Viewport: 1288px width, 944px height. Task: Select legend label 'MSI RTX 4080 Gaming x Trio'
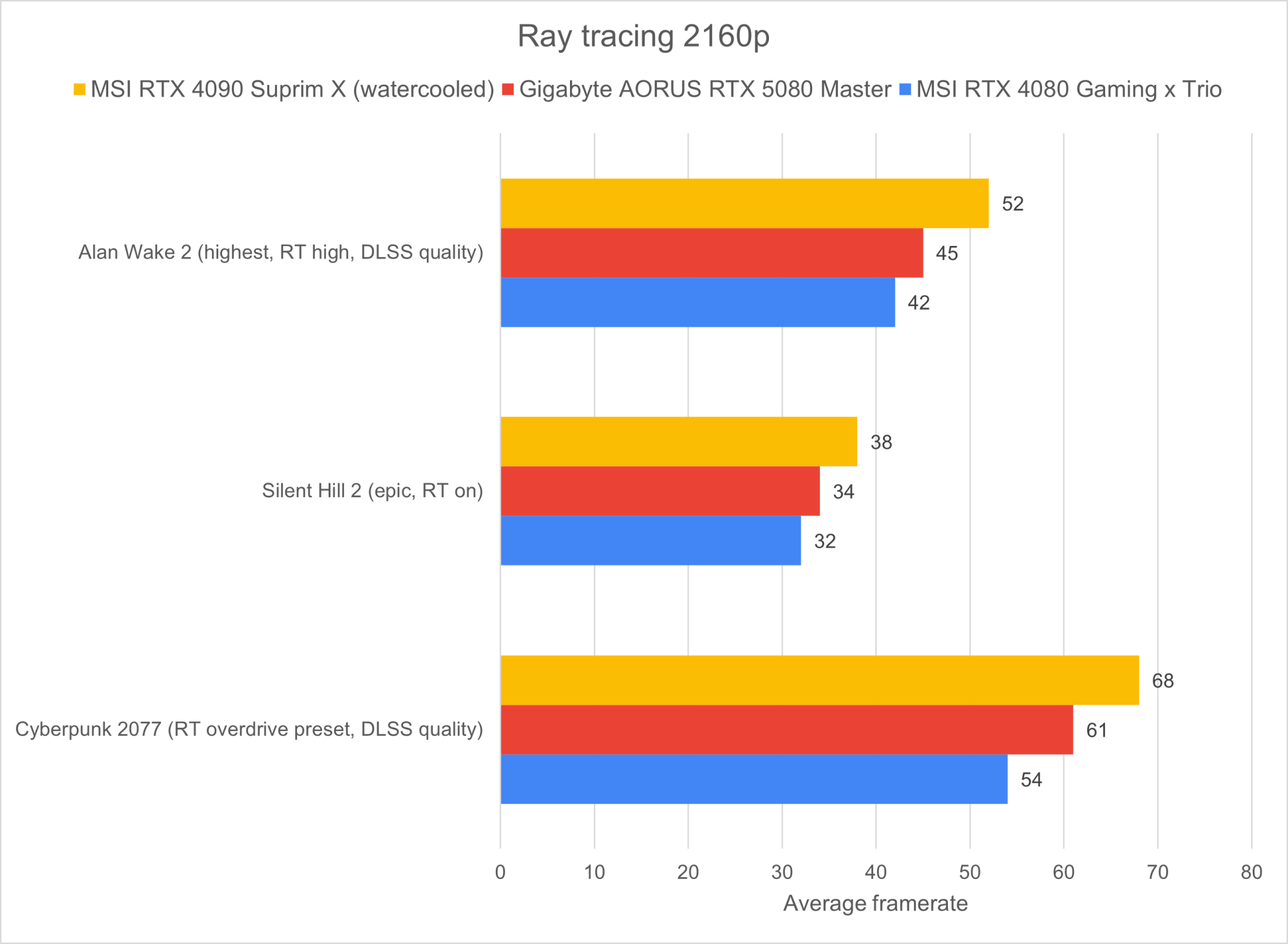tap(1069, 90)
